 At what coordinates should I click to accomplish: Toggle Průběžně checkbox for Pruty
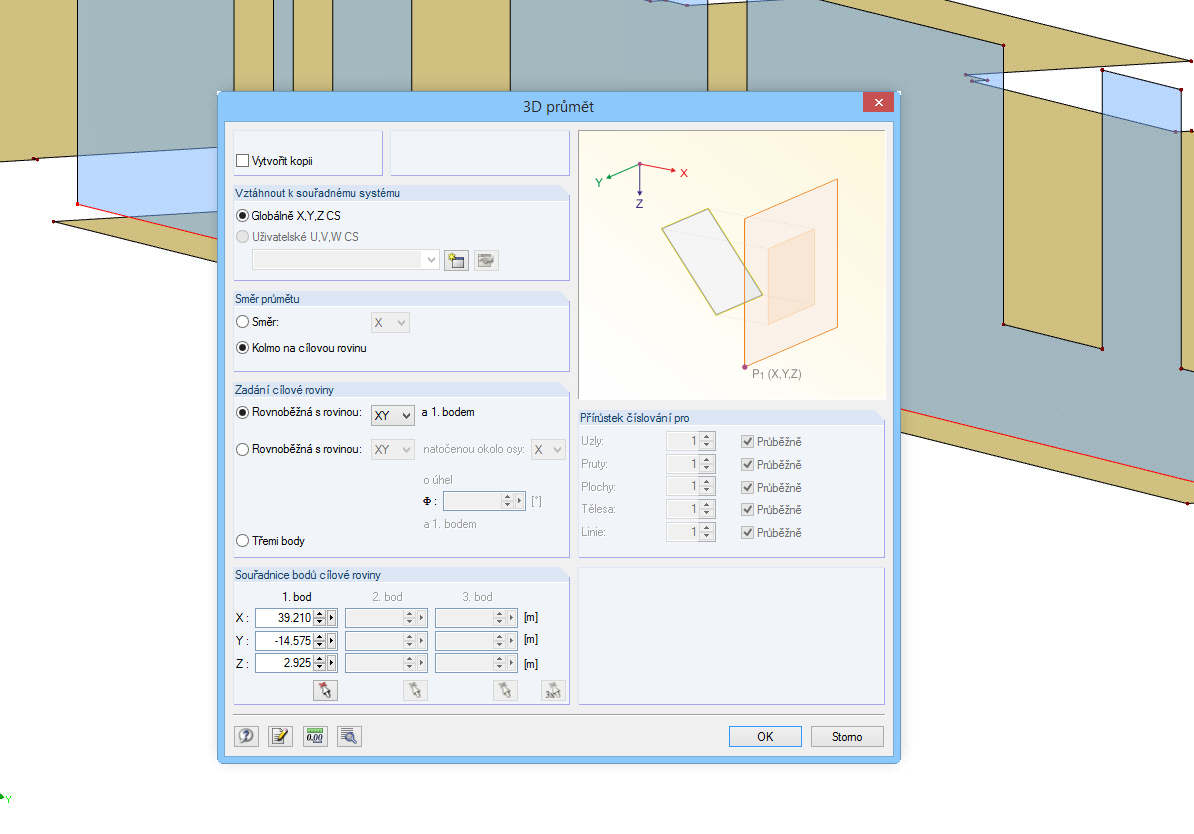click(748, 465)
